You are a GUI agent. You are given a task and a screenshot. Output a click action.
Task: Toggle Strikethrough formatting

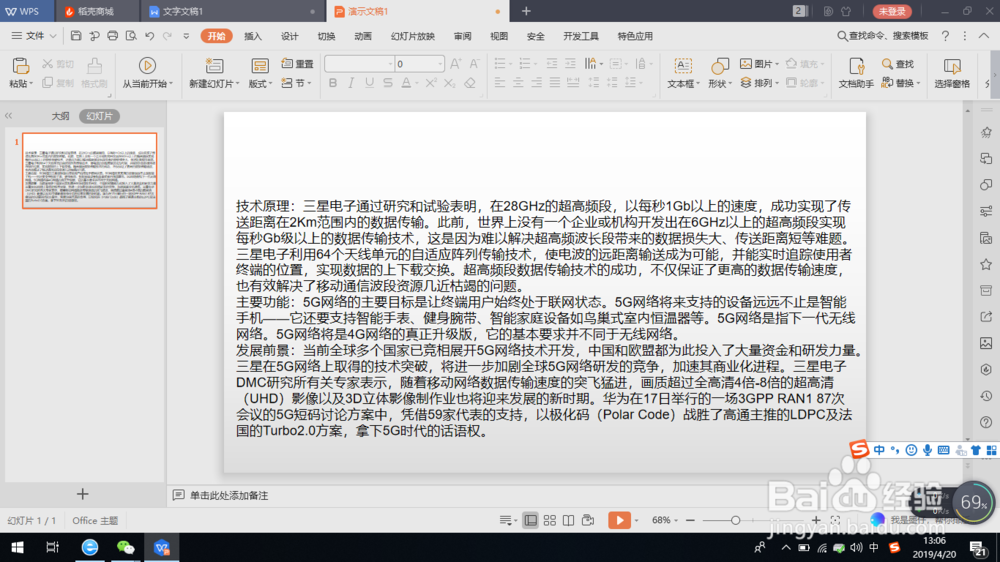(x=388, y=83)
